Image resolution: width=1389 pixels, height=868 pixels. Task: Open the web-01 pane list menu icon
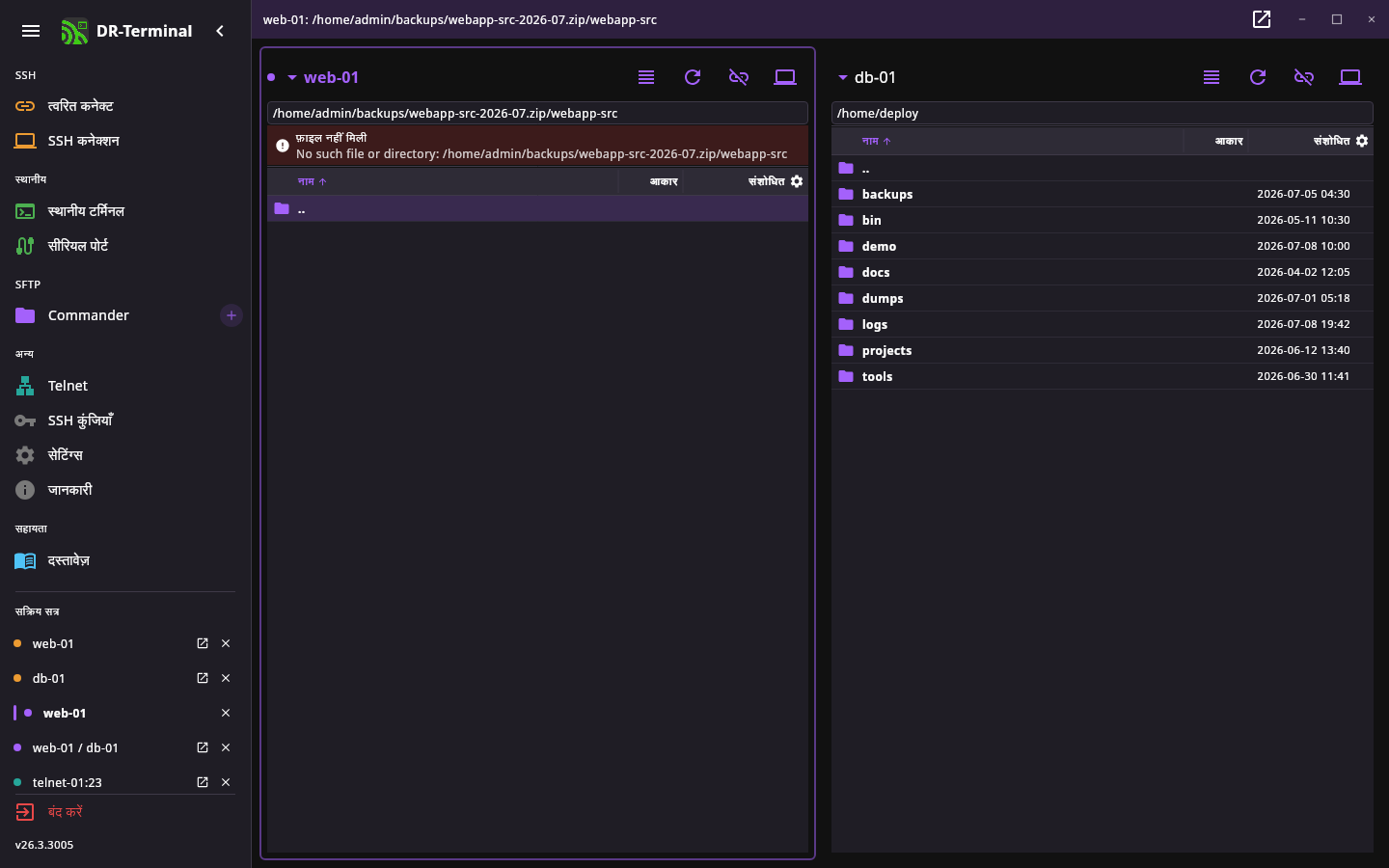click(646, 77)
